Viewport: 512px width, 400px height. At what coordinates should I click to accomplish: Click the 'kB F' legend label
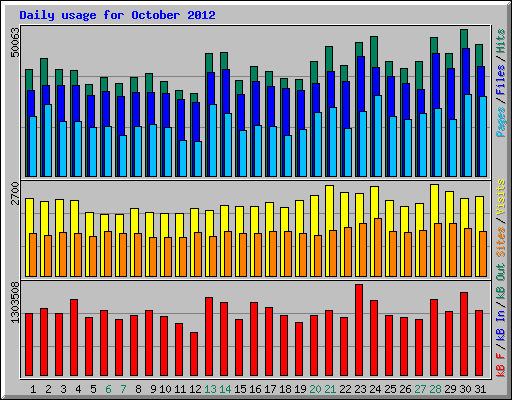coord(501,365)
